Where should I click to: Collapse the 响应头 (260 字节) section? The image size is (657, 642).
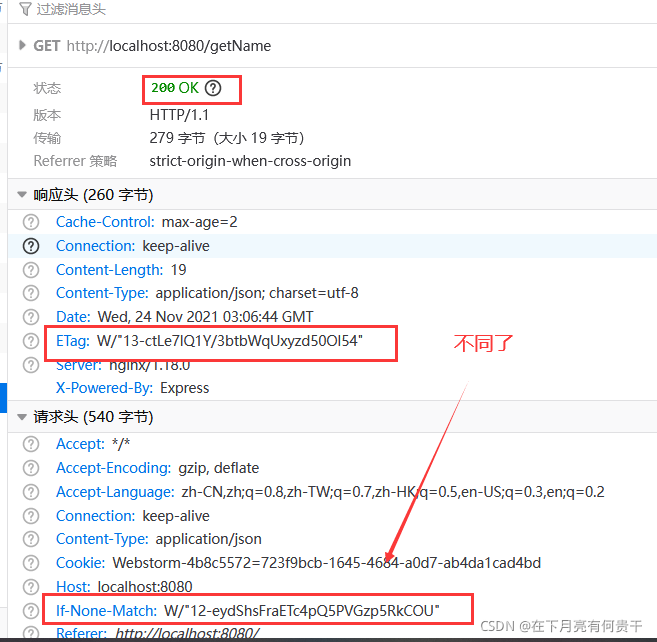pyautogui.click(x=22, y=194)
